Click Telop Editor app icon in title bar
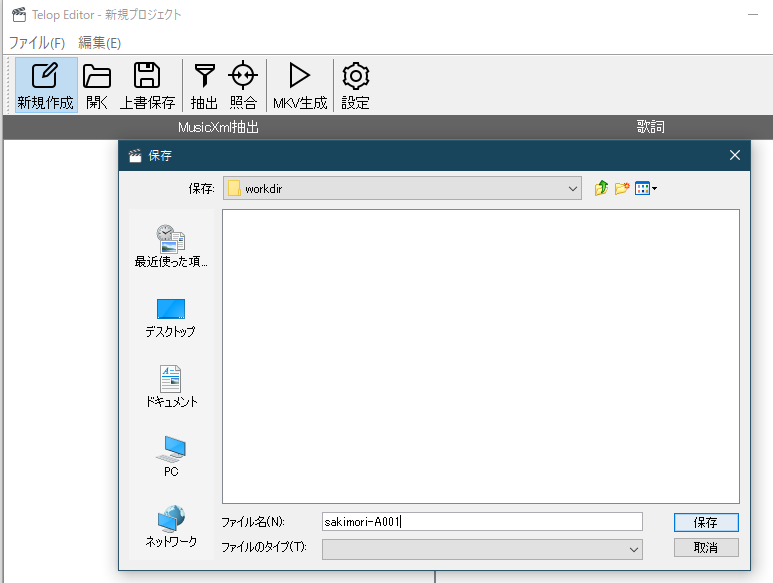The width and height of the screenshot is (773, 583). coord(19,15)
